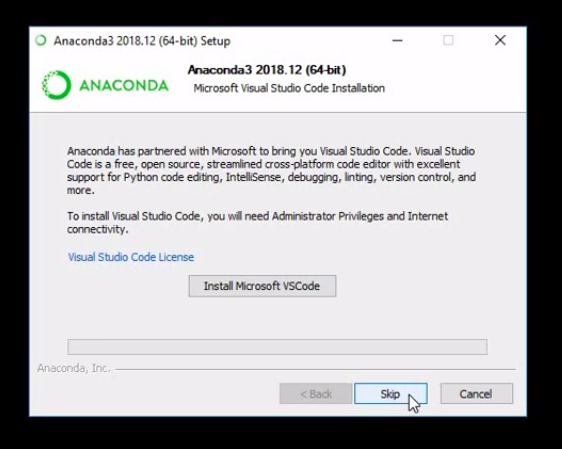Click the paragraph about partnering with Microsoft

pyautogui.click(x=271, y=170)
